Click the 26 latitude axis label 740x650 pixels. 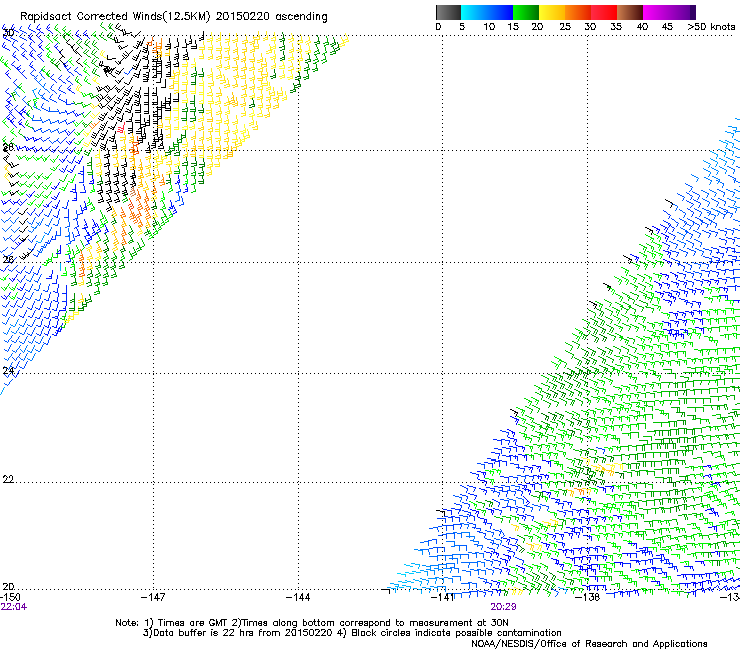point(8,260)
